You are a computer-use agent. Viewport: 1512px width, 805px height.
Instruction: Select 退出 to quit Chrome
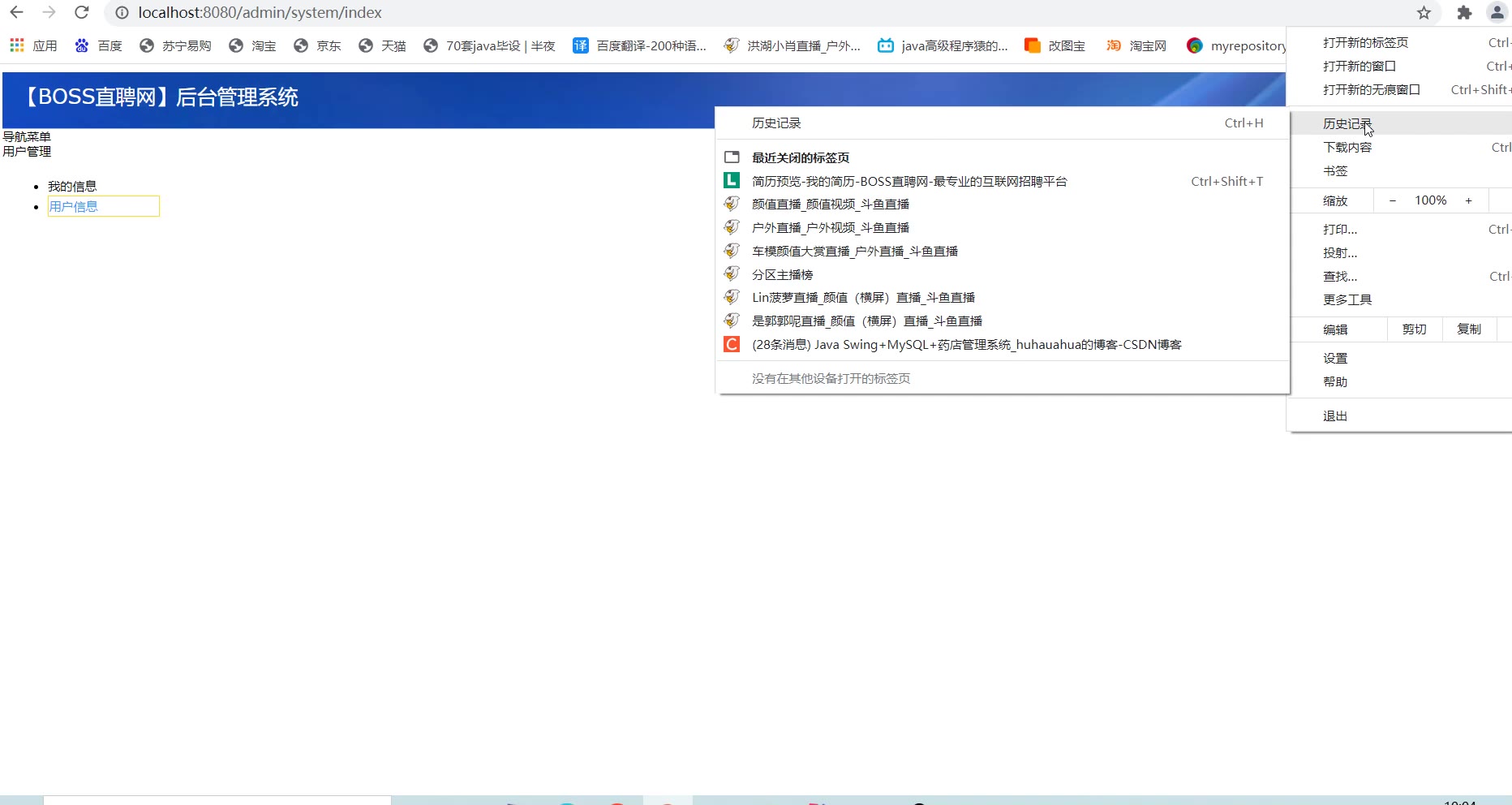point(1399,415)
